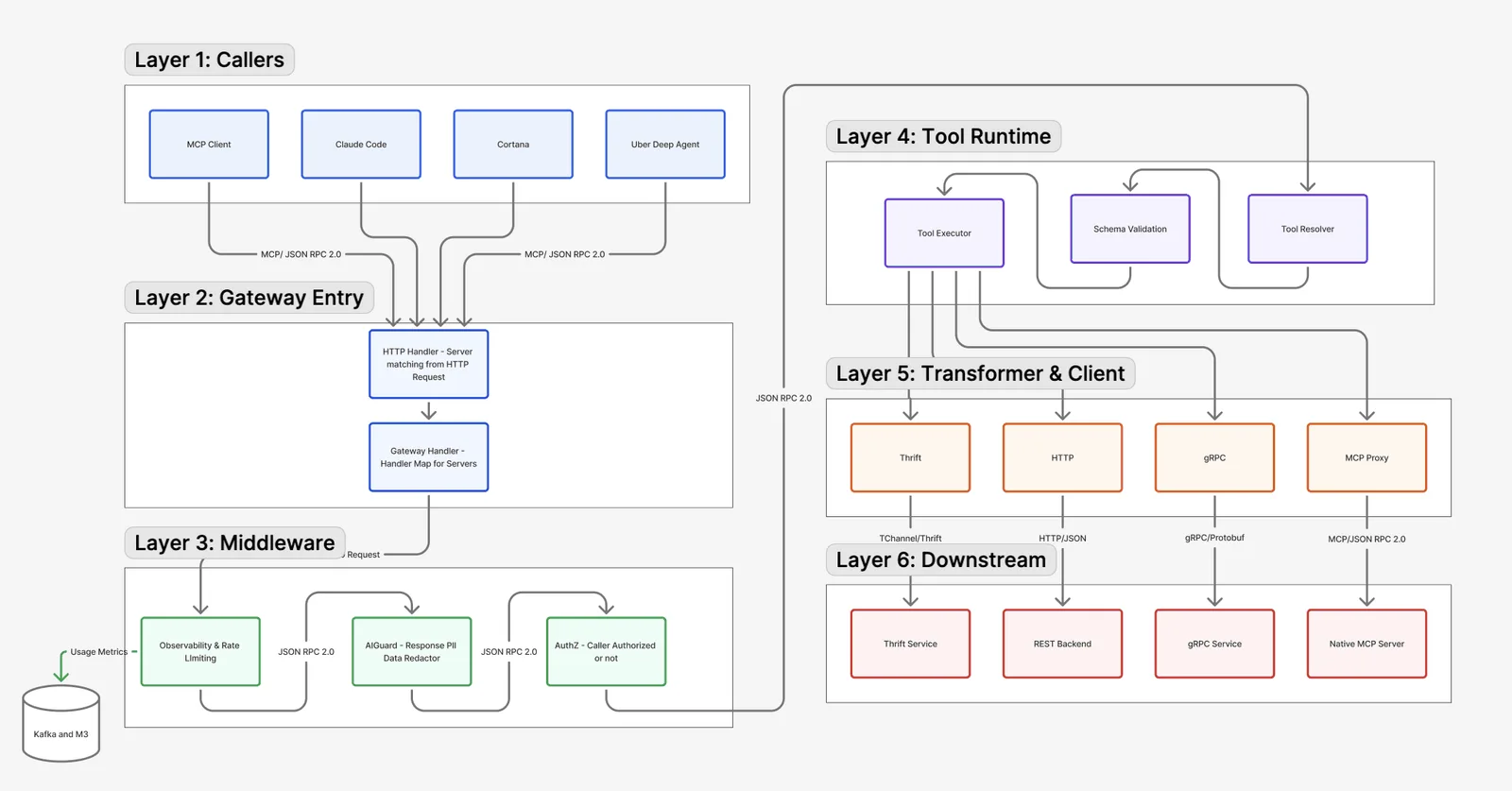The height and width of the screenshot is (791, 1512).
Task: Select Observability & Rate Limiting box
Action: [200, 651]
